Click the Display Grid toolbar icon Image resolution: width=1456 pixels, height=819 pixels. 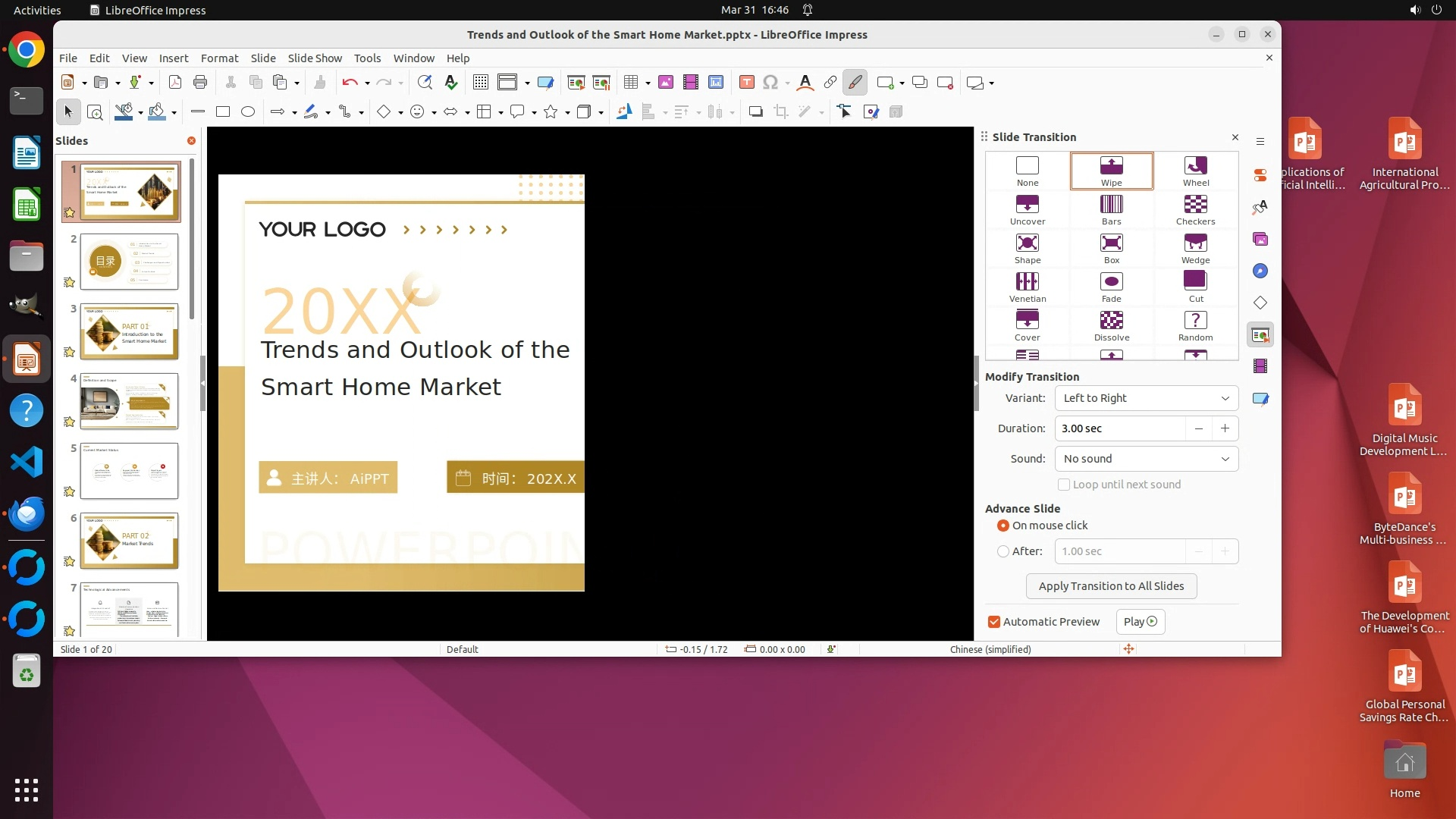(480, 83)
